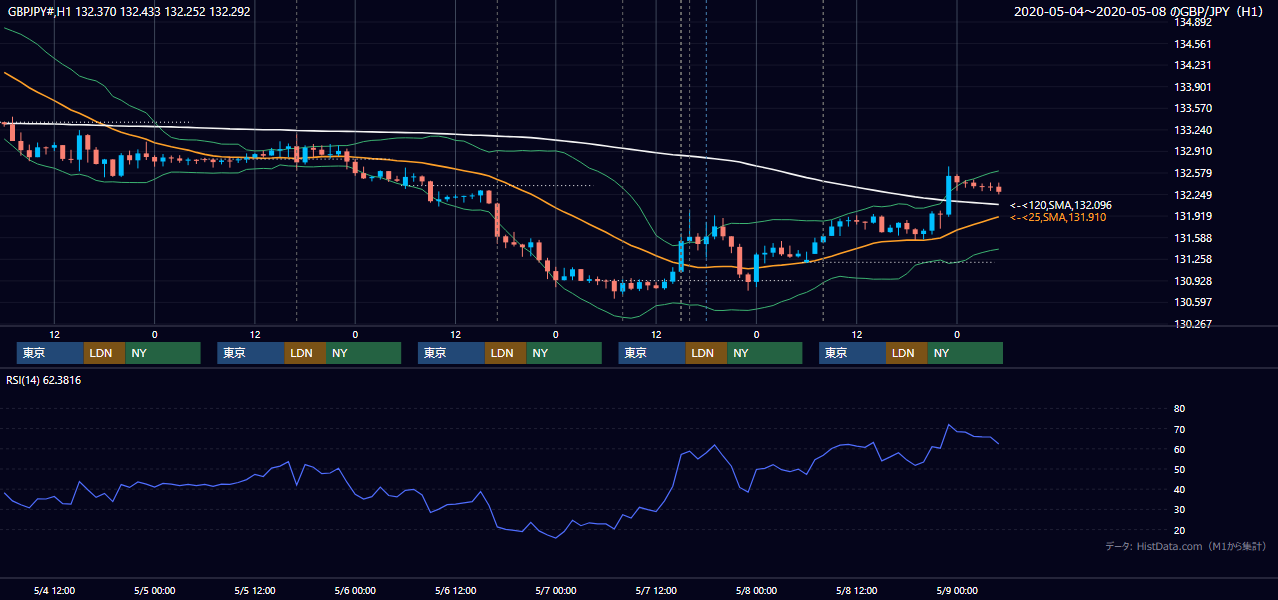Select the 5/6 00:00 time axis label
The width and height of the screenshot is (1278, 600).
tap(355, 590)
